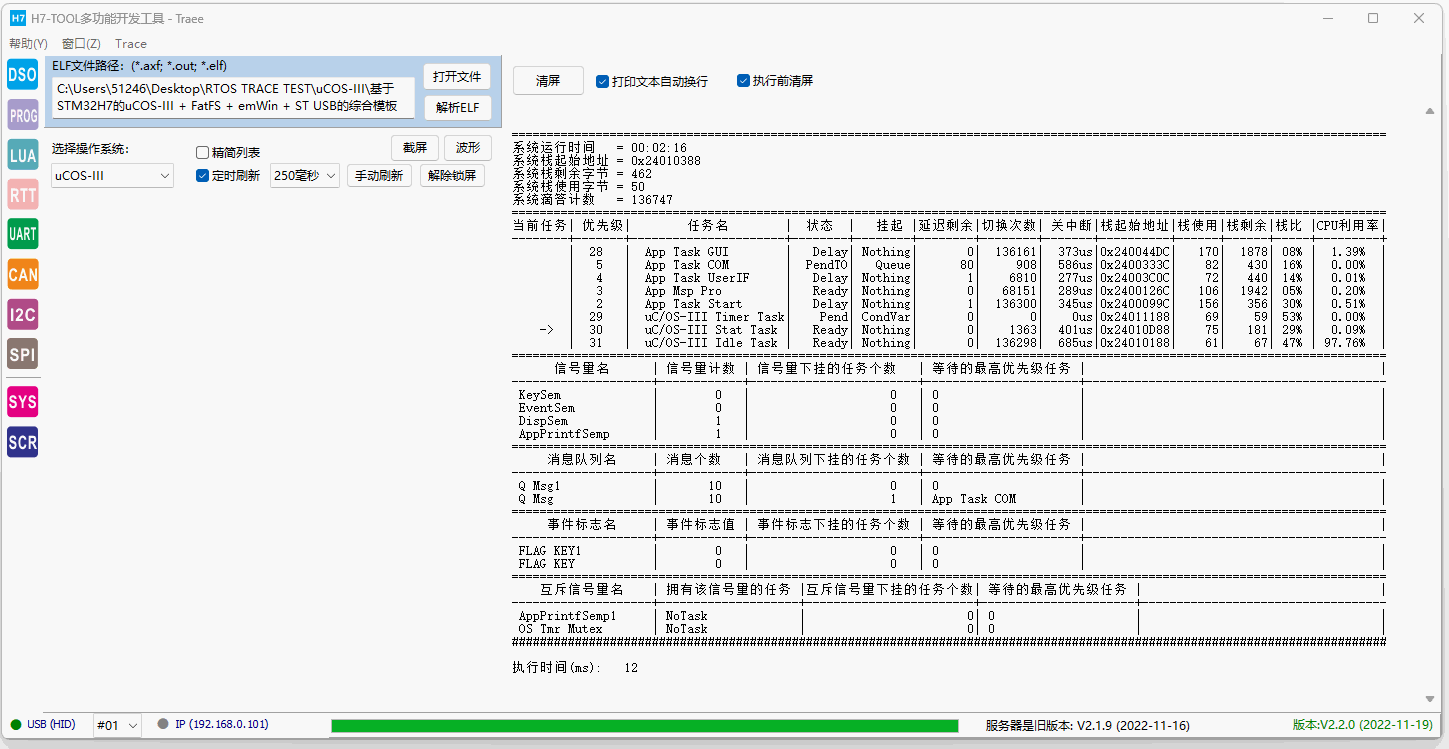The image size is (1449, 749).
Task: Open the Trace menu
Action: [x=131, y=44]
